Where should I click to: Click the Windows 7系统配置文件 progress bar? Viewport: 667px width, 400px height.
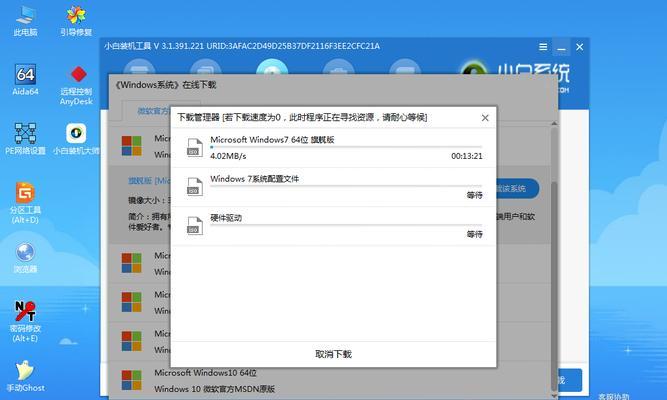[346, 186]
